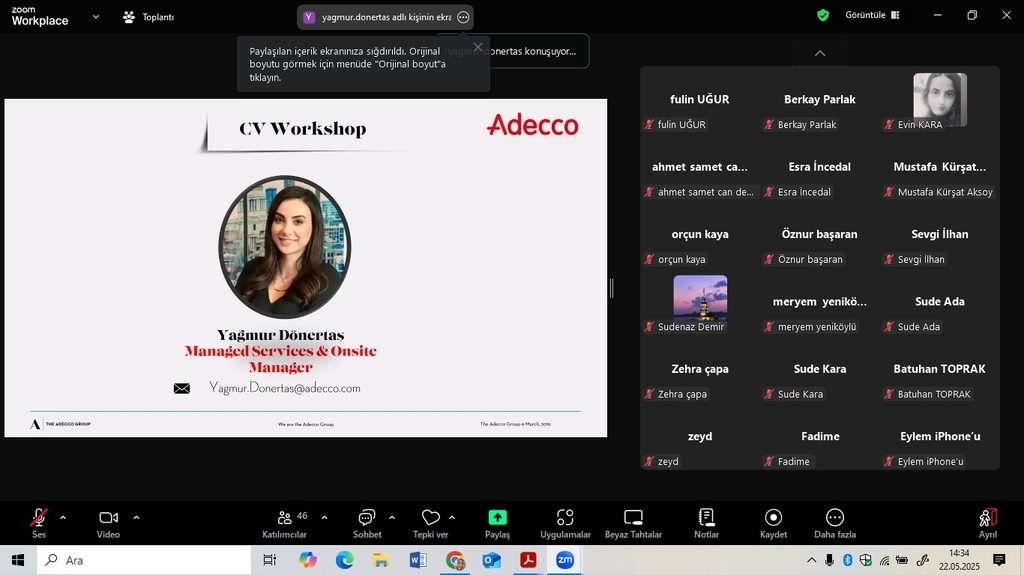Viewport: 1024px width, 575px height.
Task: Open Windows Start menu
Action: 18,560
